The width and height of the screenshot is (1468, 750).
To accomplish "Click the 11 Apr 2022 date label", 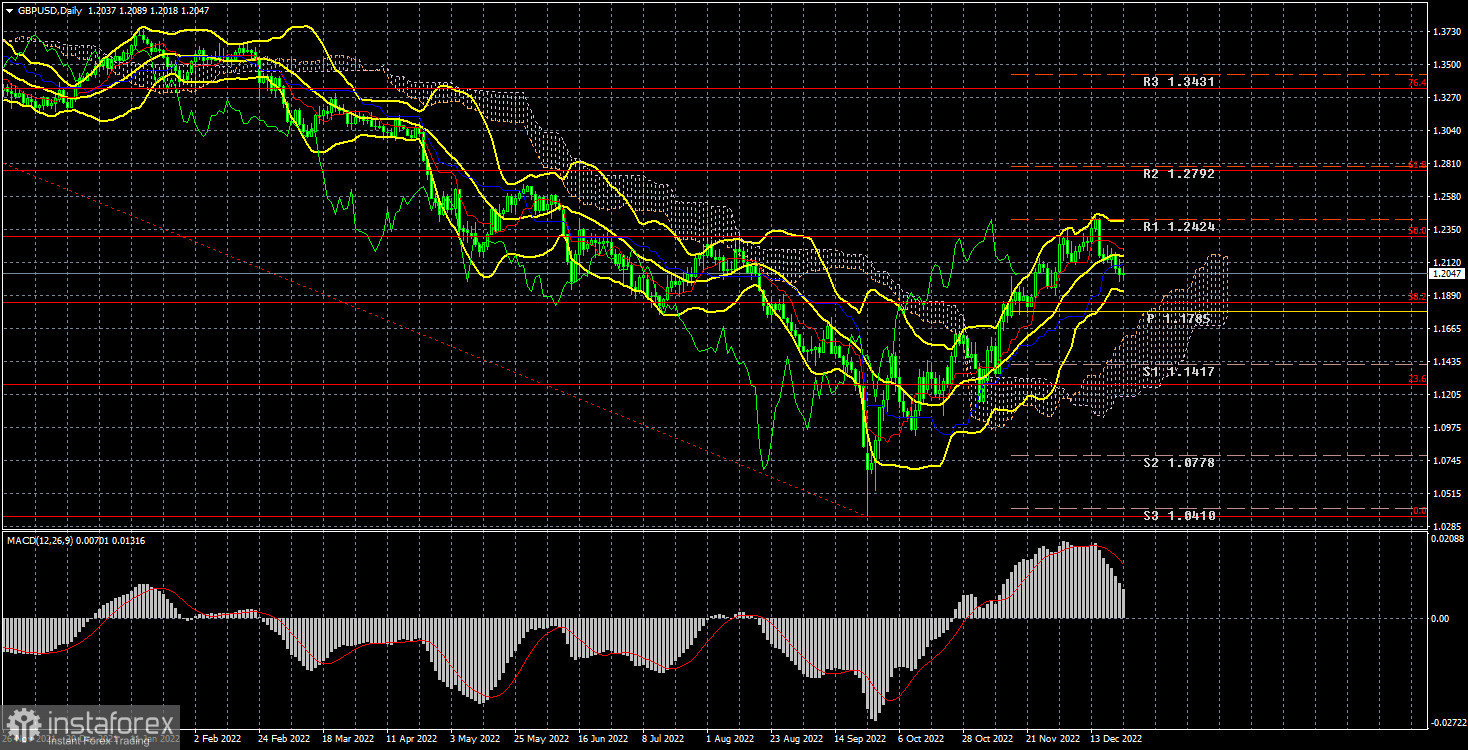I will pyautogui.click(x=412, y=739).
